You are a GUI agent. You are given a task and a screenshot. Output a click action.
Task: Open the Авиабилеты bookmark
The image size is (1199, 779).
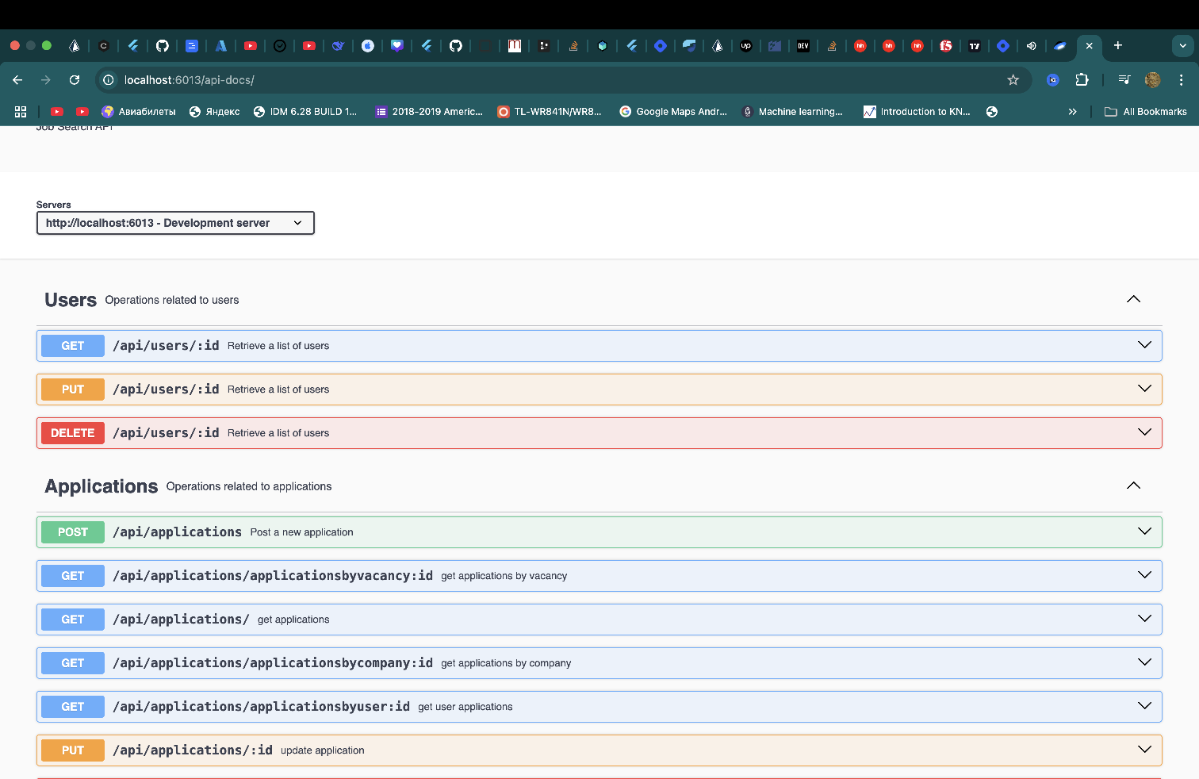(x=138, y=112)
